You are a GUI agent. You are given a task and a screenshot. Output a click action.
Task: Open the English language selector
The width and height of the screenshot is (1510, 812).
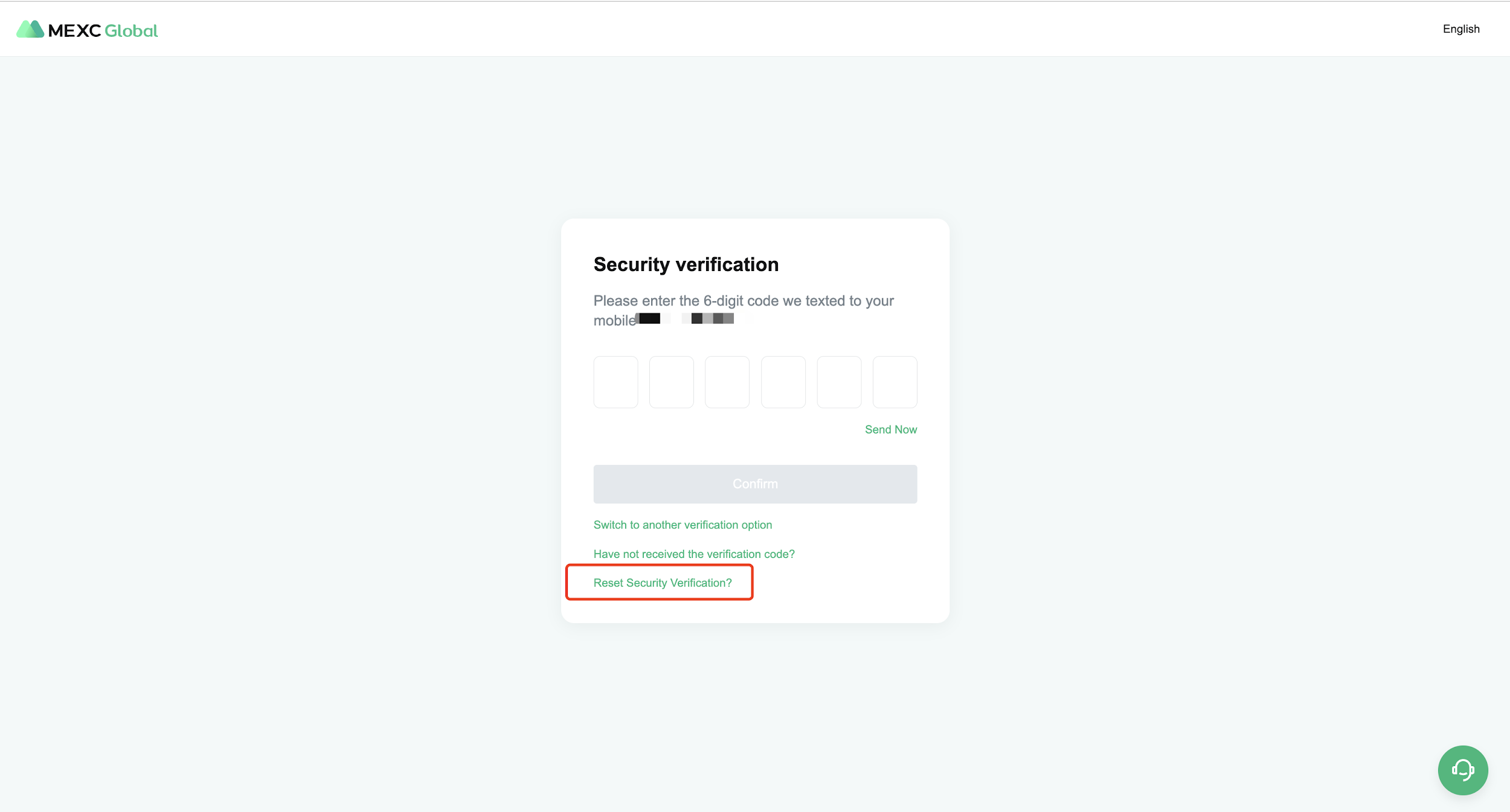(1460, 29)
